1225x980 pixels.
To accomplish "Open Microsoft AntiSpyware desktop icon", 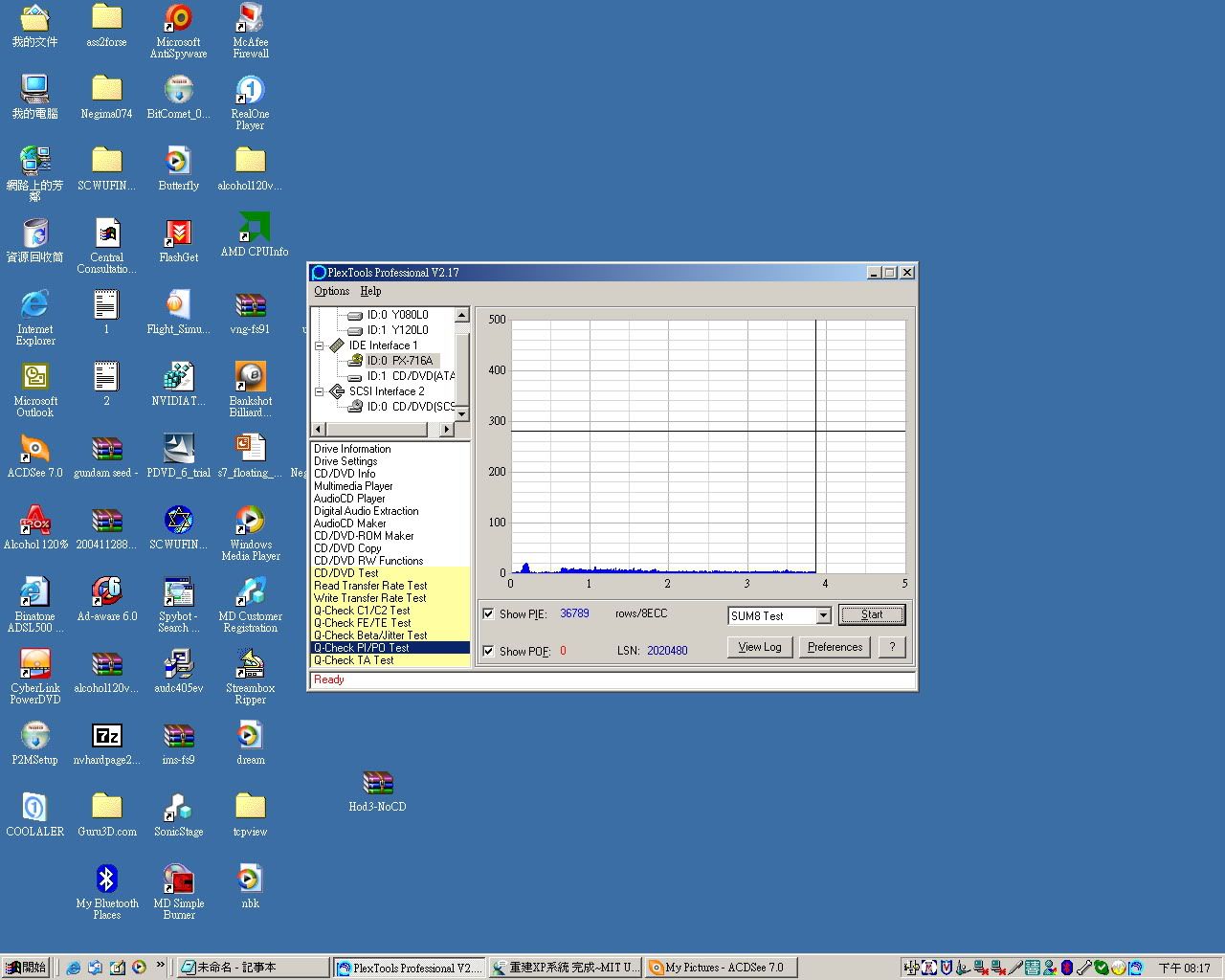I will pos(178,32).
